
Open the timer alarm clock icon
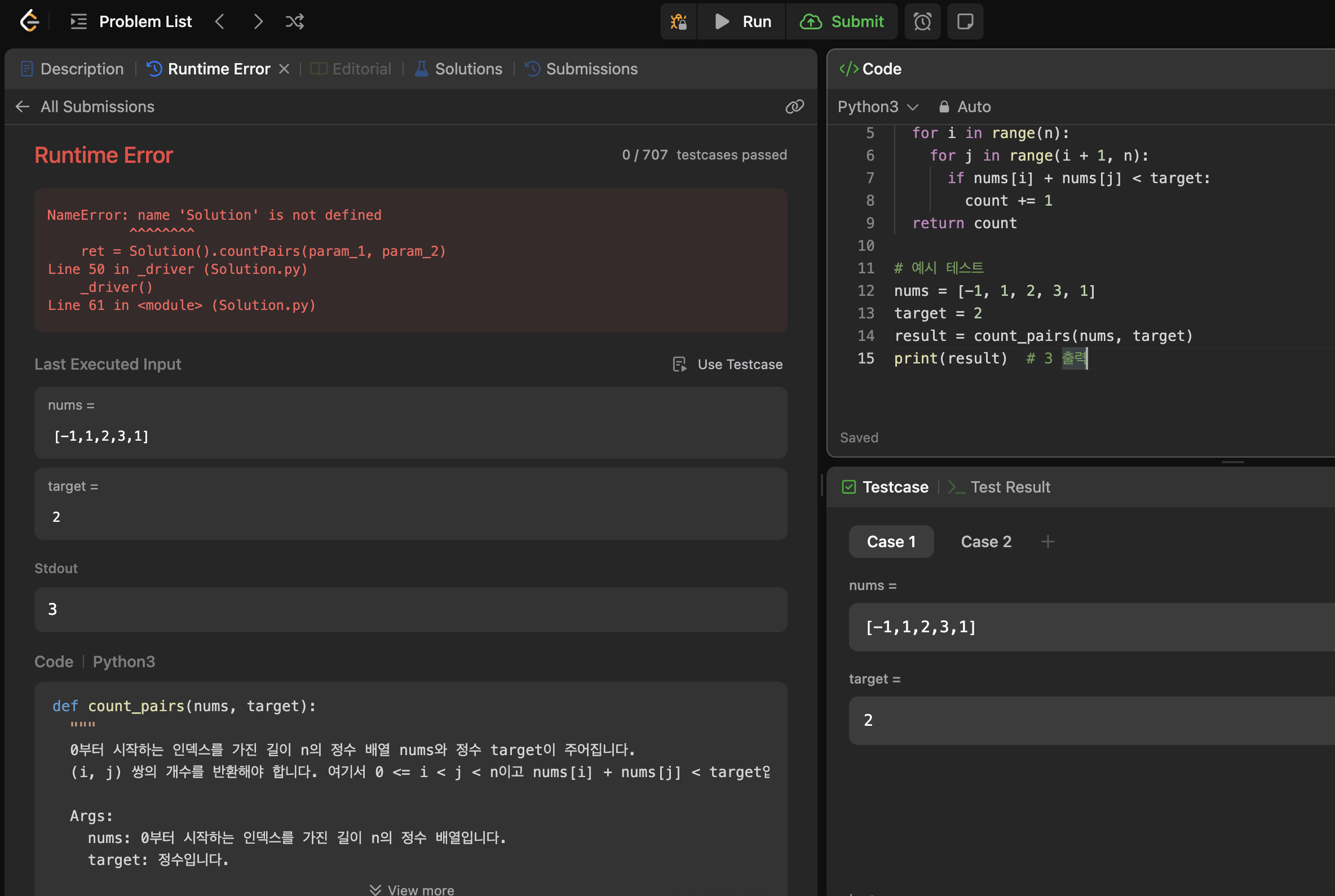point(922,22)
